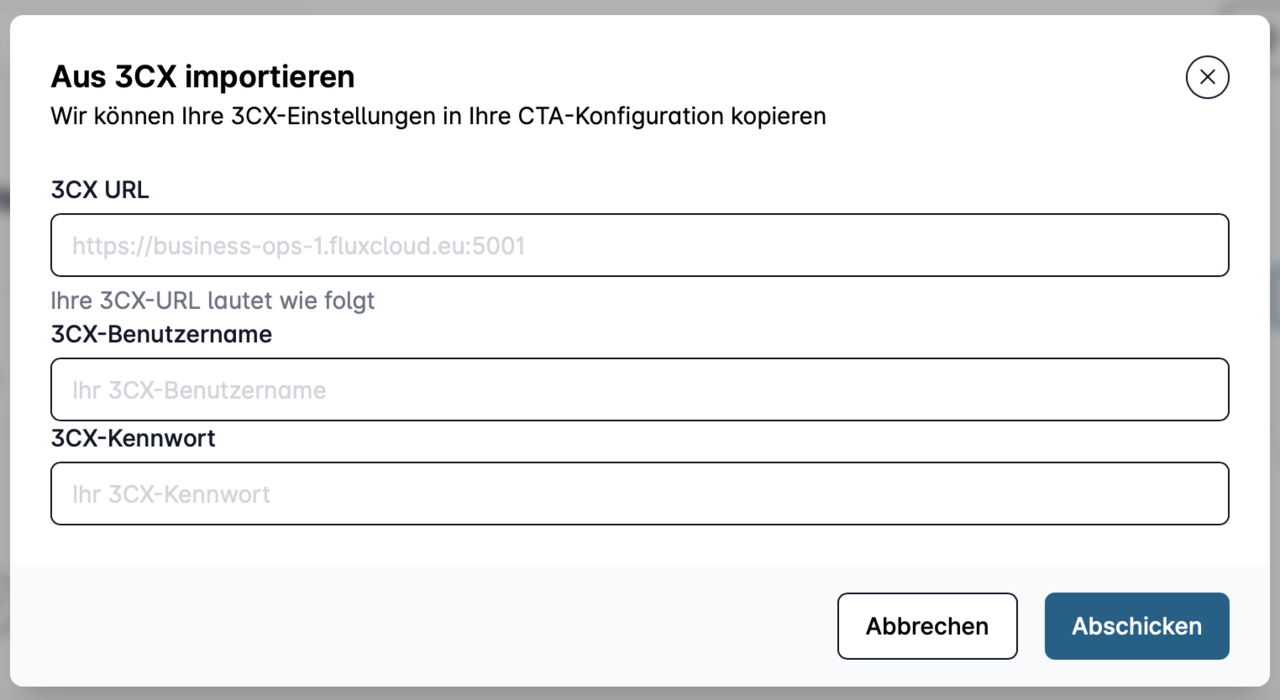1280x700 pixels.
Task: Click the hint "Ihre 3CX-URL lautet wie folgt"
Action: (213, 300)
